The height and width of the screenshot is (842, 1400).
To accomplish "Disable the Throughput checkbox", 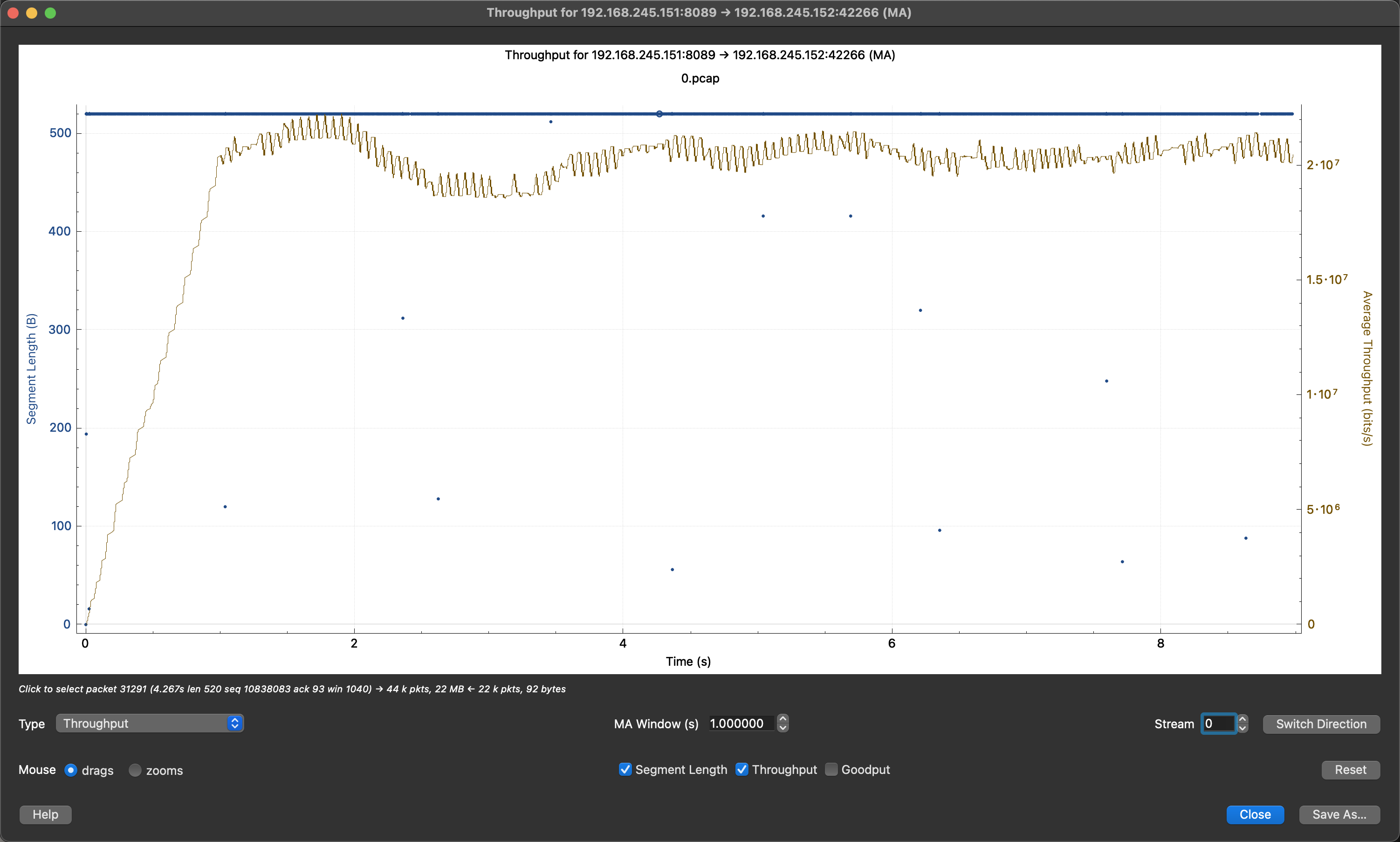I will click(x=741, y=769).
